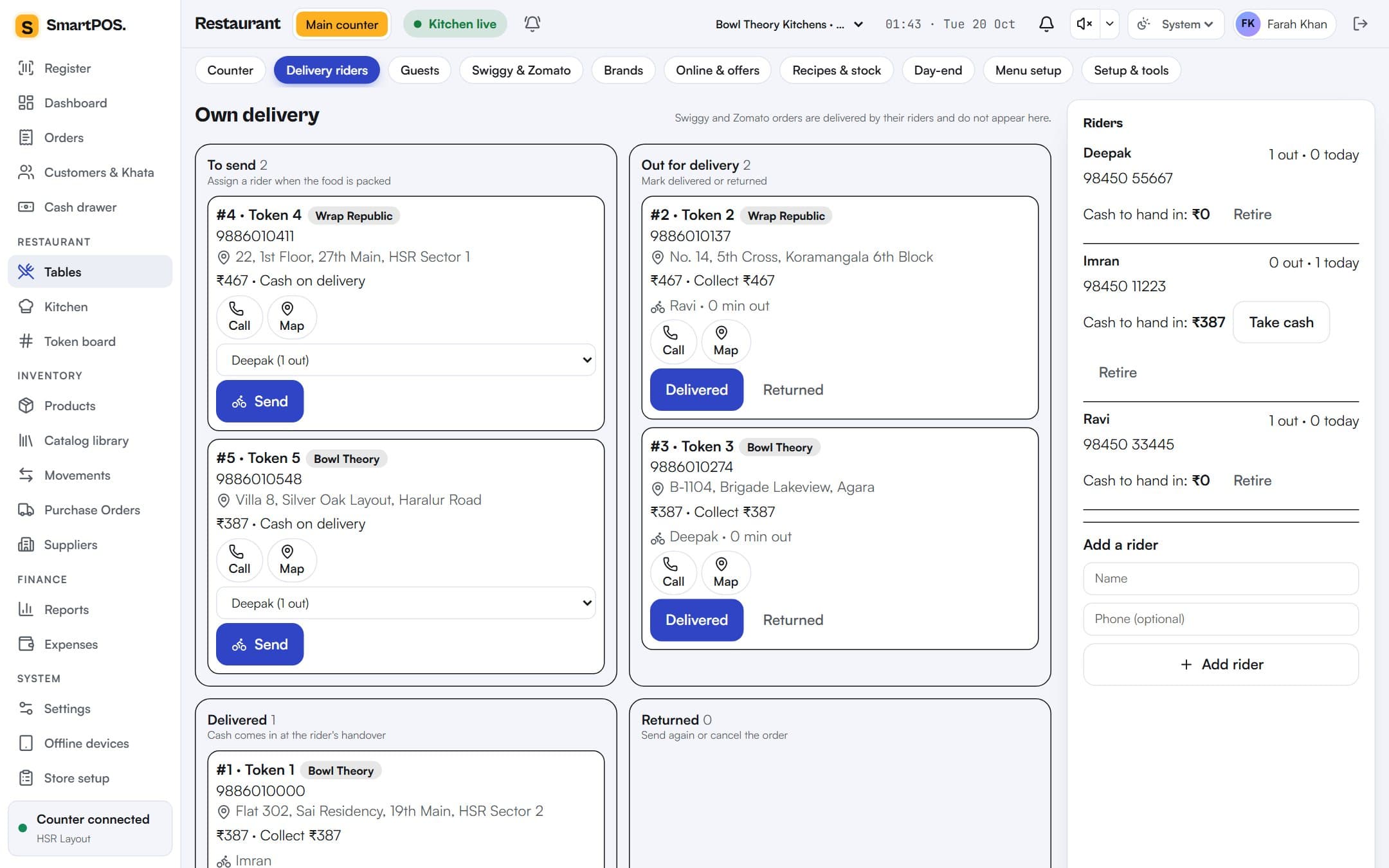The image size is (1389, 868).
Task: Click the log out icon
Action: [1360, 24]
